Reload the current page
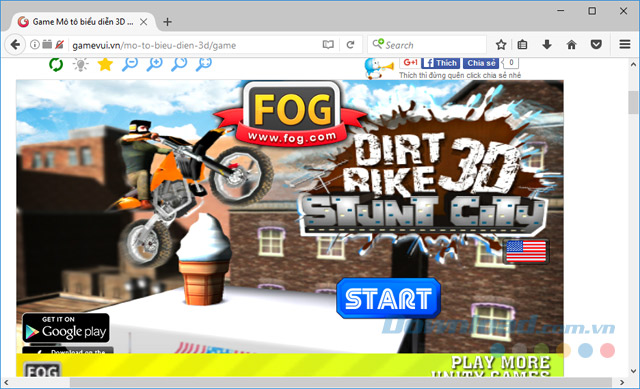This screenshot has height=389, width=640. click(350, 44)
